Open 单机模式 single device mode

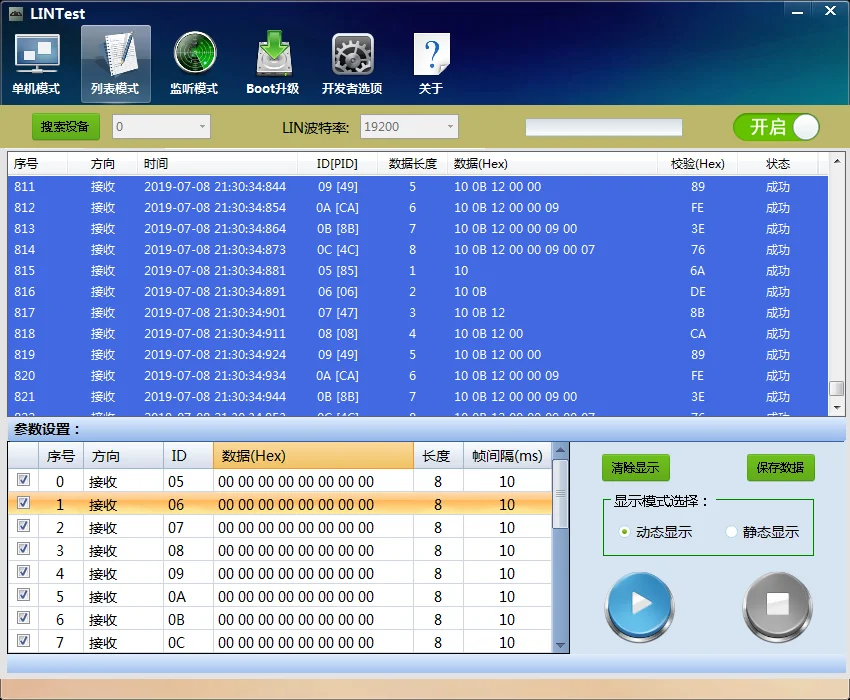tap(36, 63)
